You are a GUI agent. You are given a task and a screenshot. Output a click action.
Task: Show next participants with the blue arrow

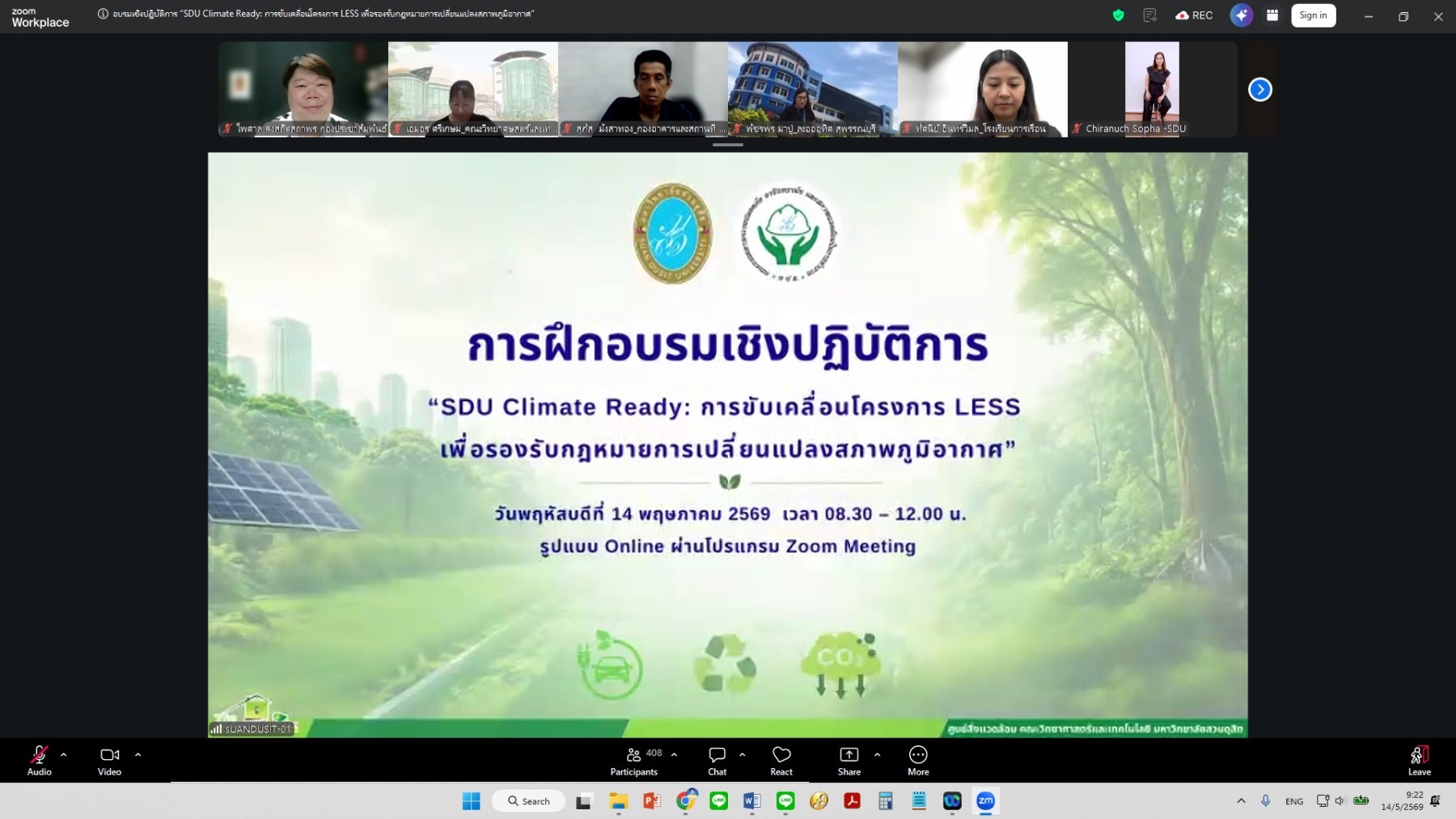pos(1260,89)
